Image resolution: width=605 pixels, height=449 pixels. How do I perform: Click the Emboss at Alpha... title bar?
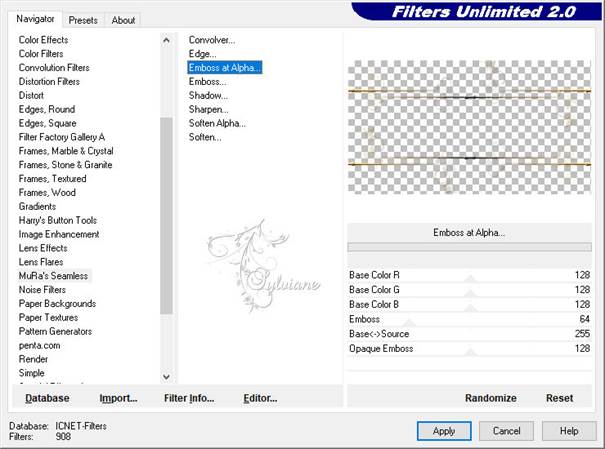pos(470,233)
